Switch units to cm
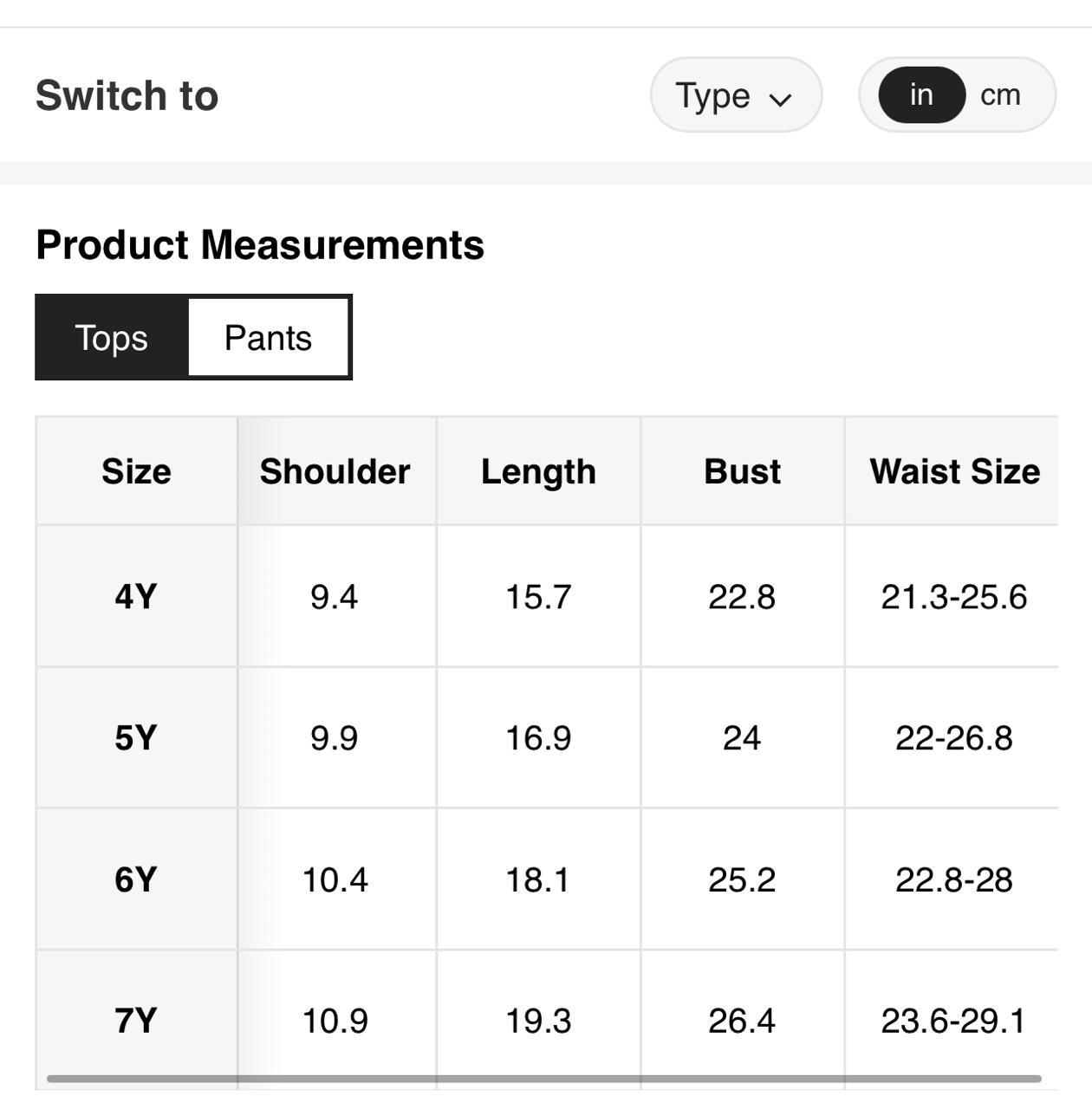This screenshot has height=1109, width=1092. point(1000,94)
